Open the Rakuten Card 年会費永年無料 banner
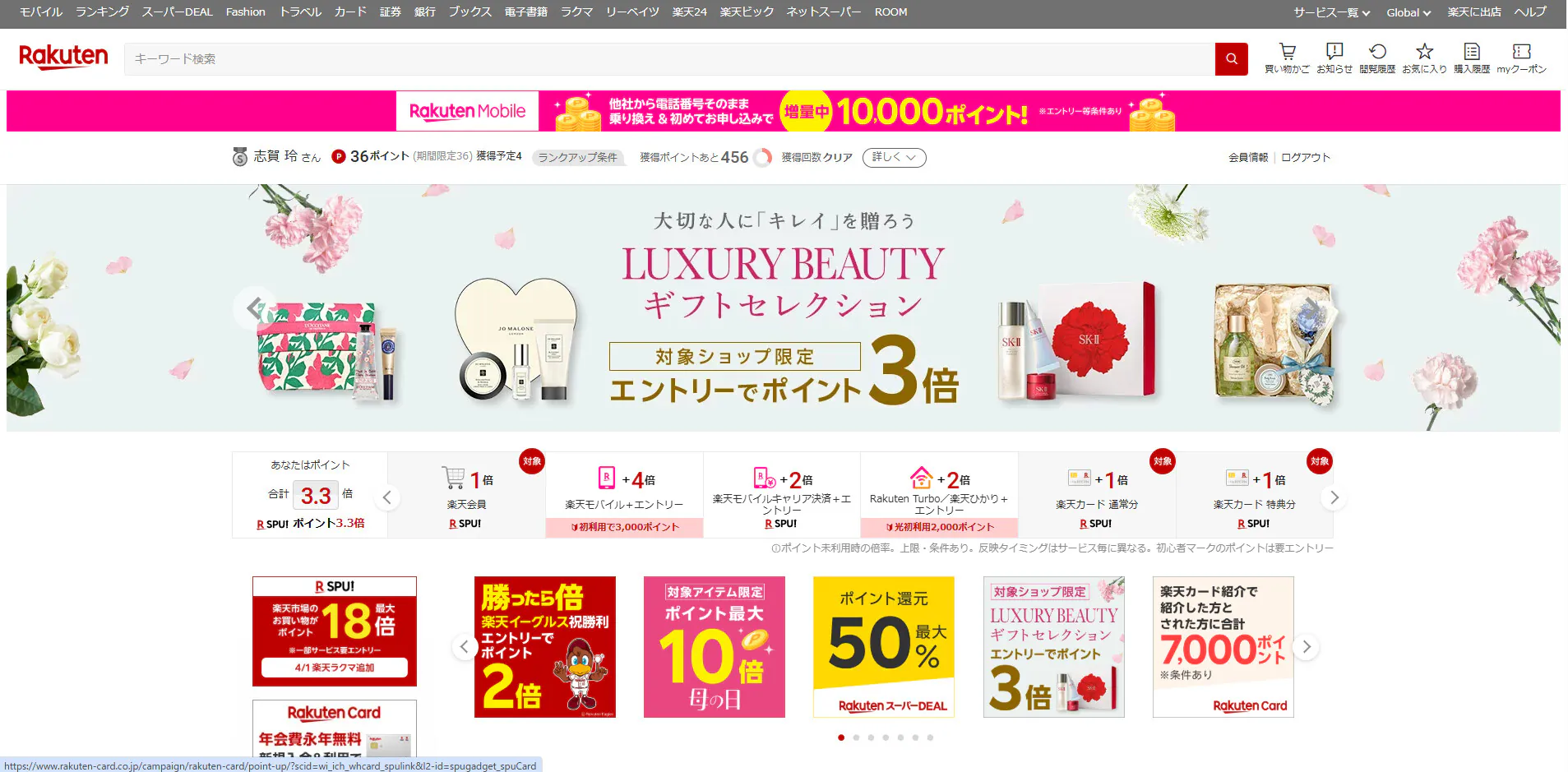Image resolution: width=1568 pixels, height=772 pixels. tap(335, 728)
